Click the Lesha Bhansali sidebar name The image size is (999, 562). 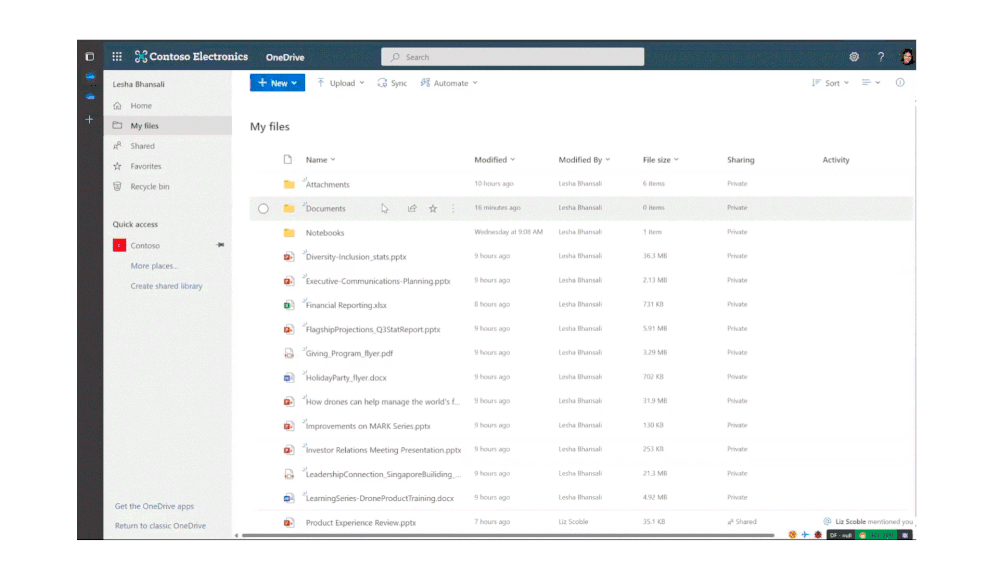(x=138, y=84)
